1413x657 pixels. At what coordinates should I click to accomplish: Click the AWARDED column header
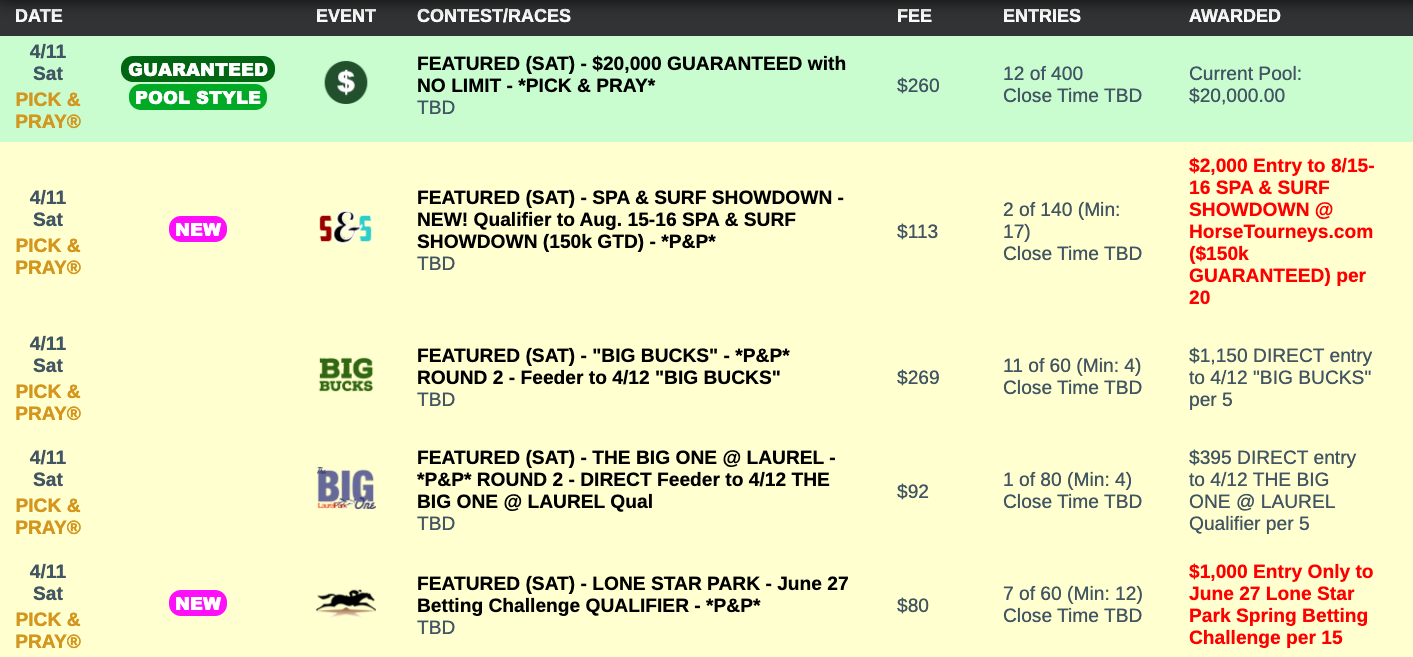(x=1234, y=16)
